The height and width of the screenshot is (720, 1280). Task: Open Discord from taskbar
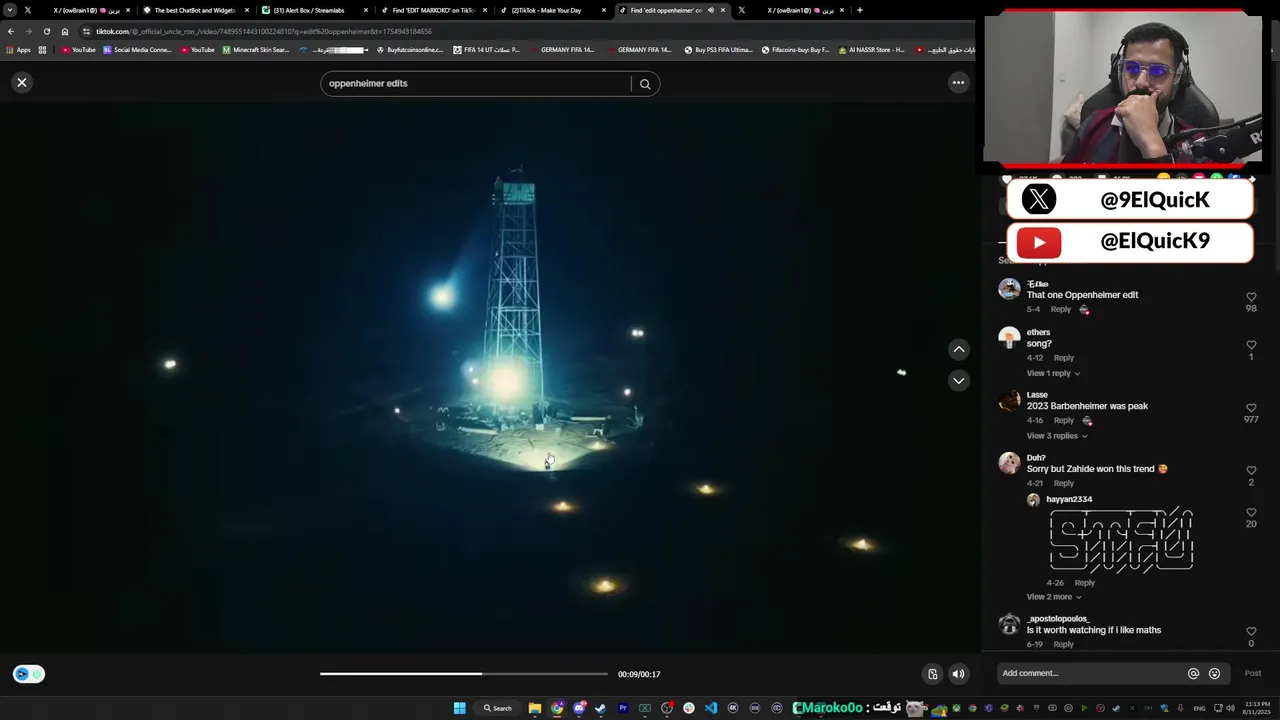(579, 708)
